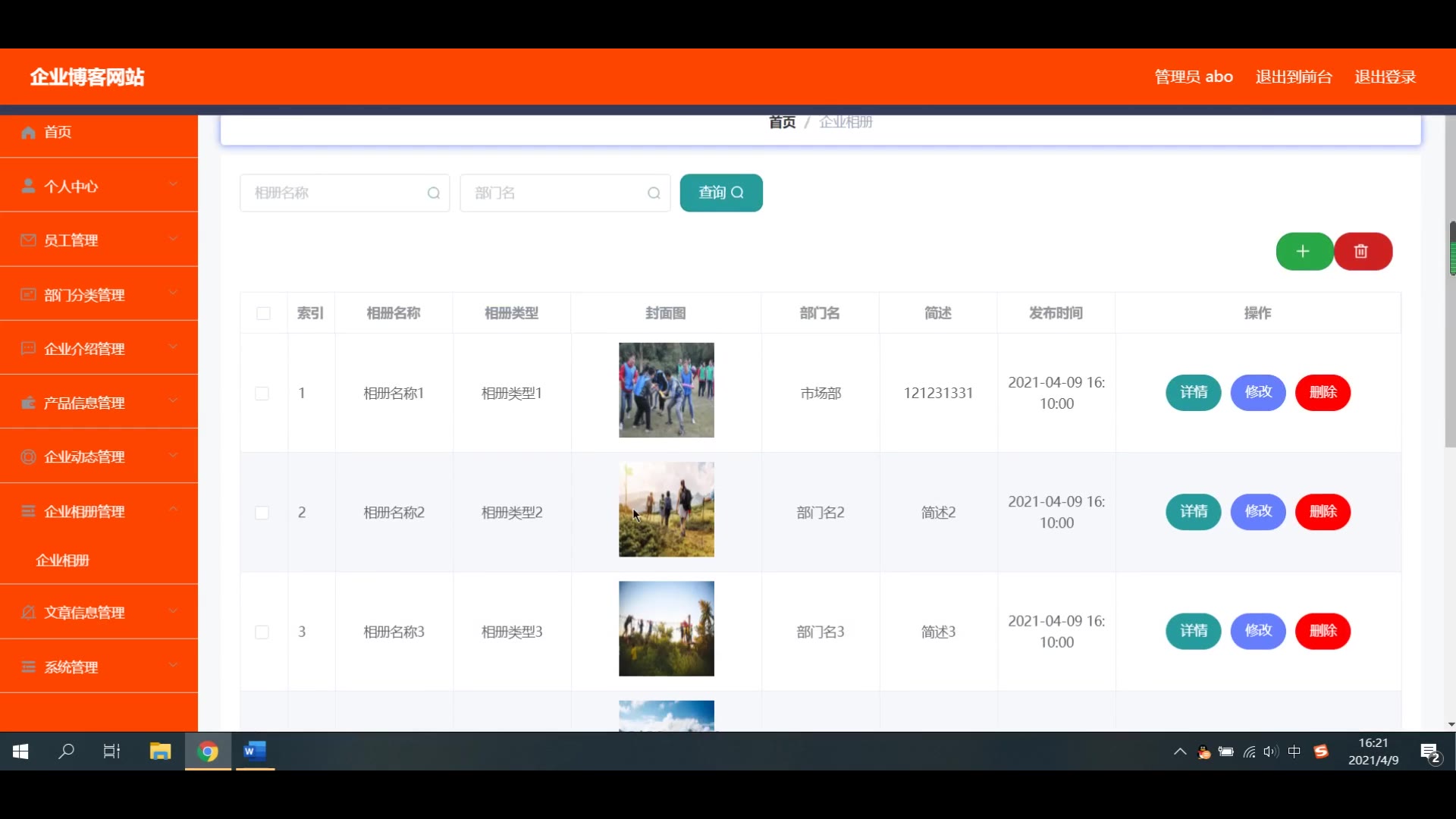Click search icon in 相册名称 field
This screenshot has height=819, width=1456.
pos(433,193)
